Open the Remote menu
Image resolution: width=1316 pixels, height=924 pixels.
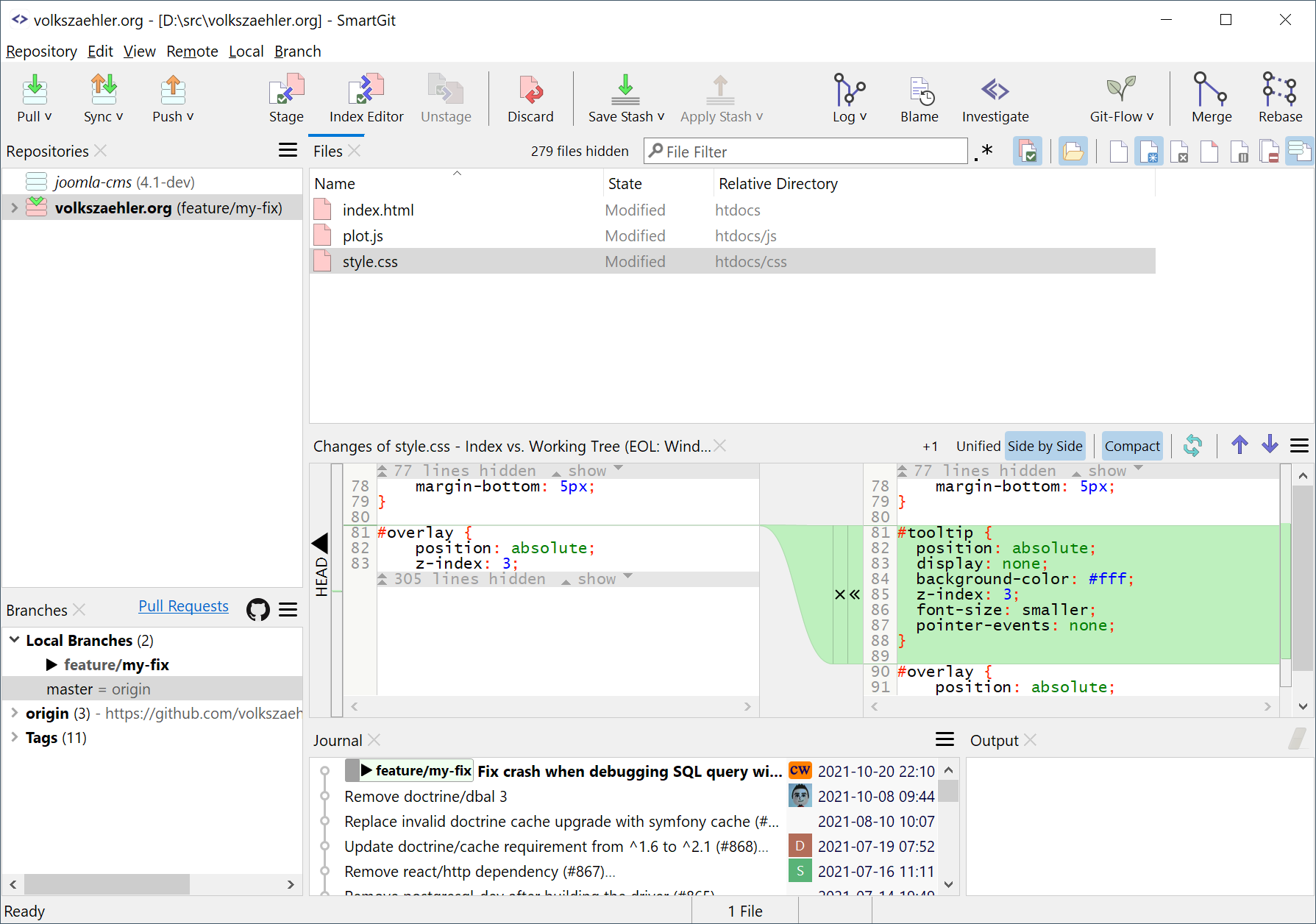pyautogui.click(x=192, y=51)
